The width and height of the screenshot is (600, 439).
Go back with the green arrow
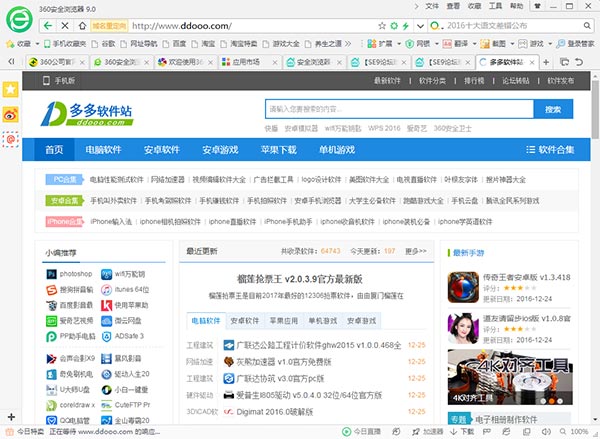coord(48,26)
